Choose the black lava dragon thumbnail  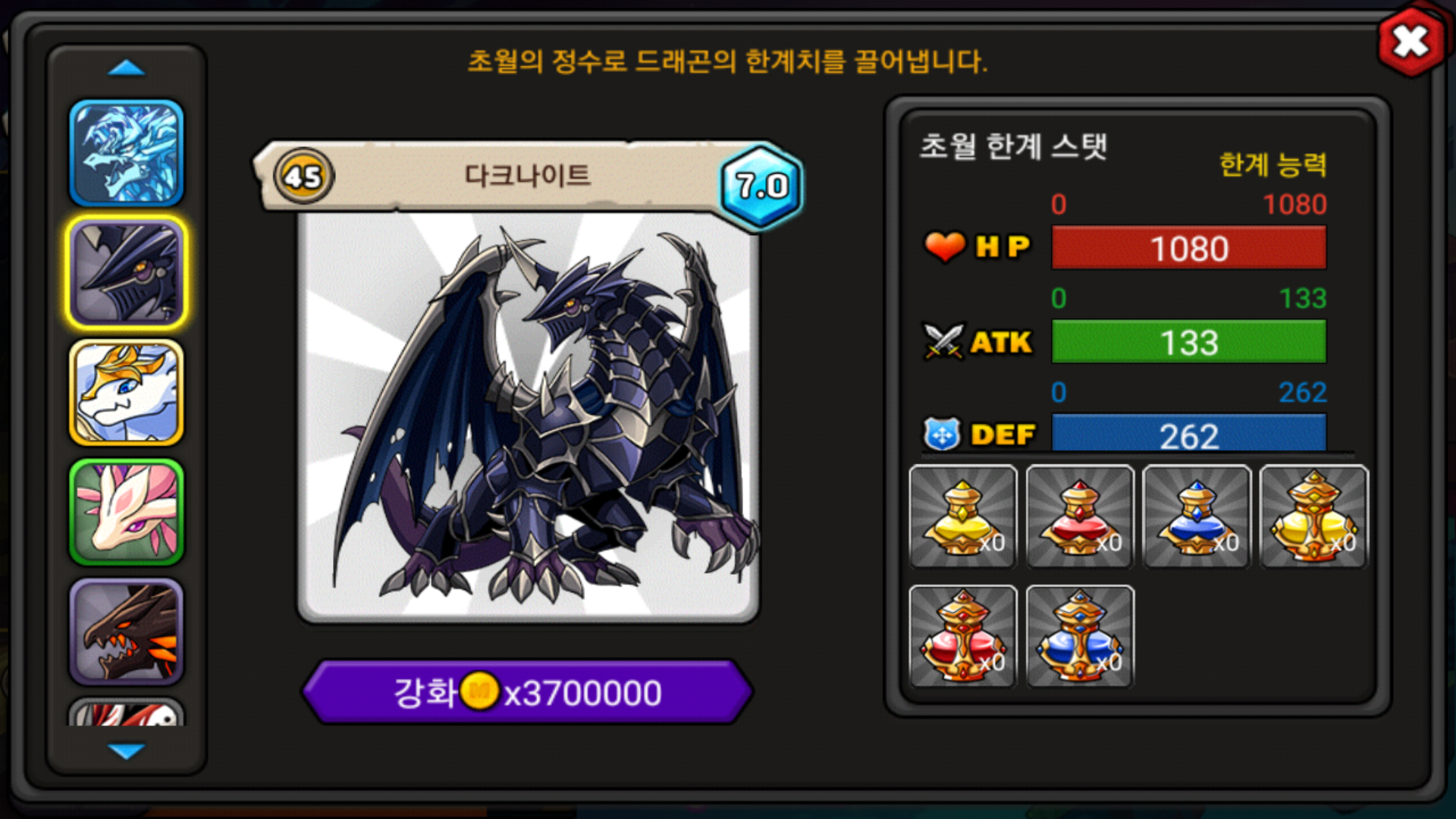[x=127, y=632]
